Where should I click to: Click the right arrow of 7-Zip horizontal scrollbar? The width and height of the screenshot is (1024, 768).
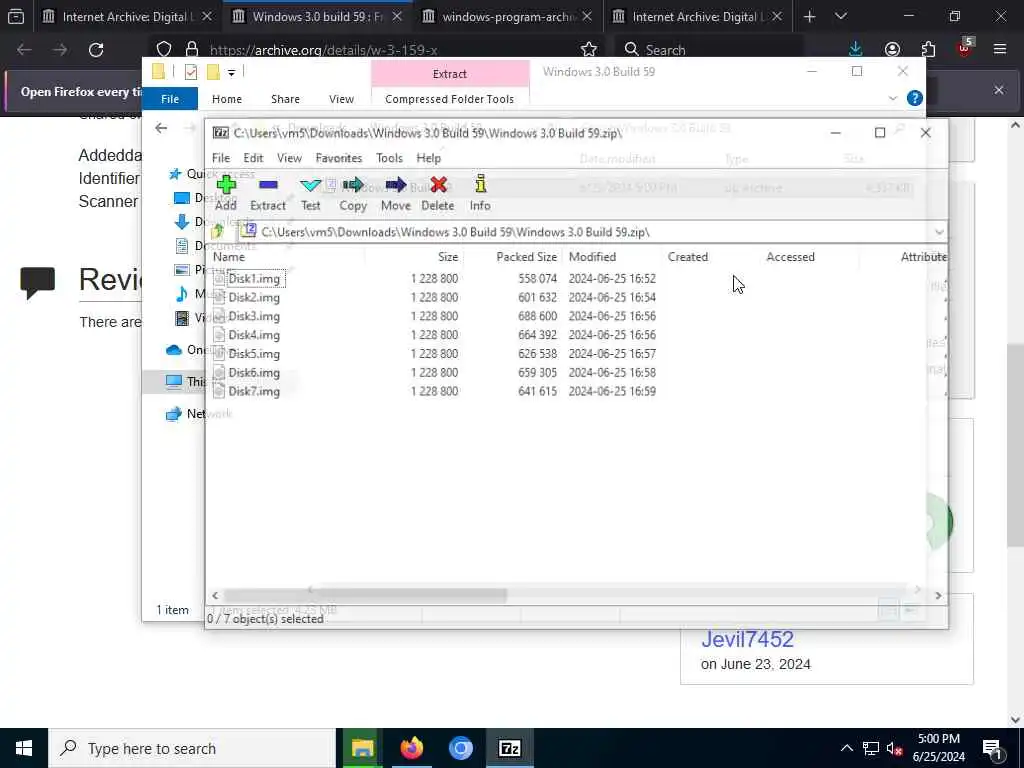(x=938, y=596)
